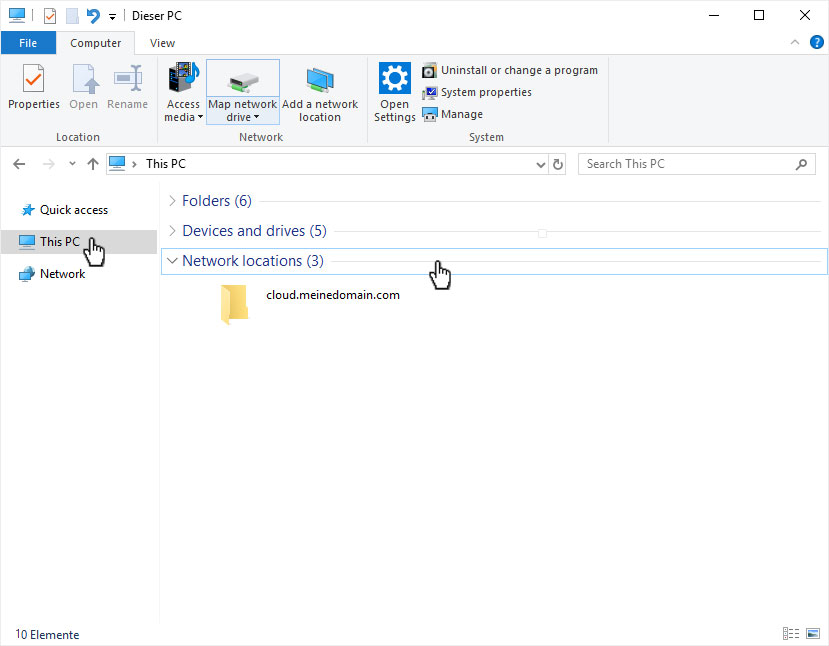Open the address bar history dropdown
The height and width of the screenshot is (646, 829).
[x=541, y=164]
